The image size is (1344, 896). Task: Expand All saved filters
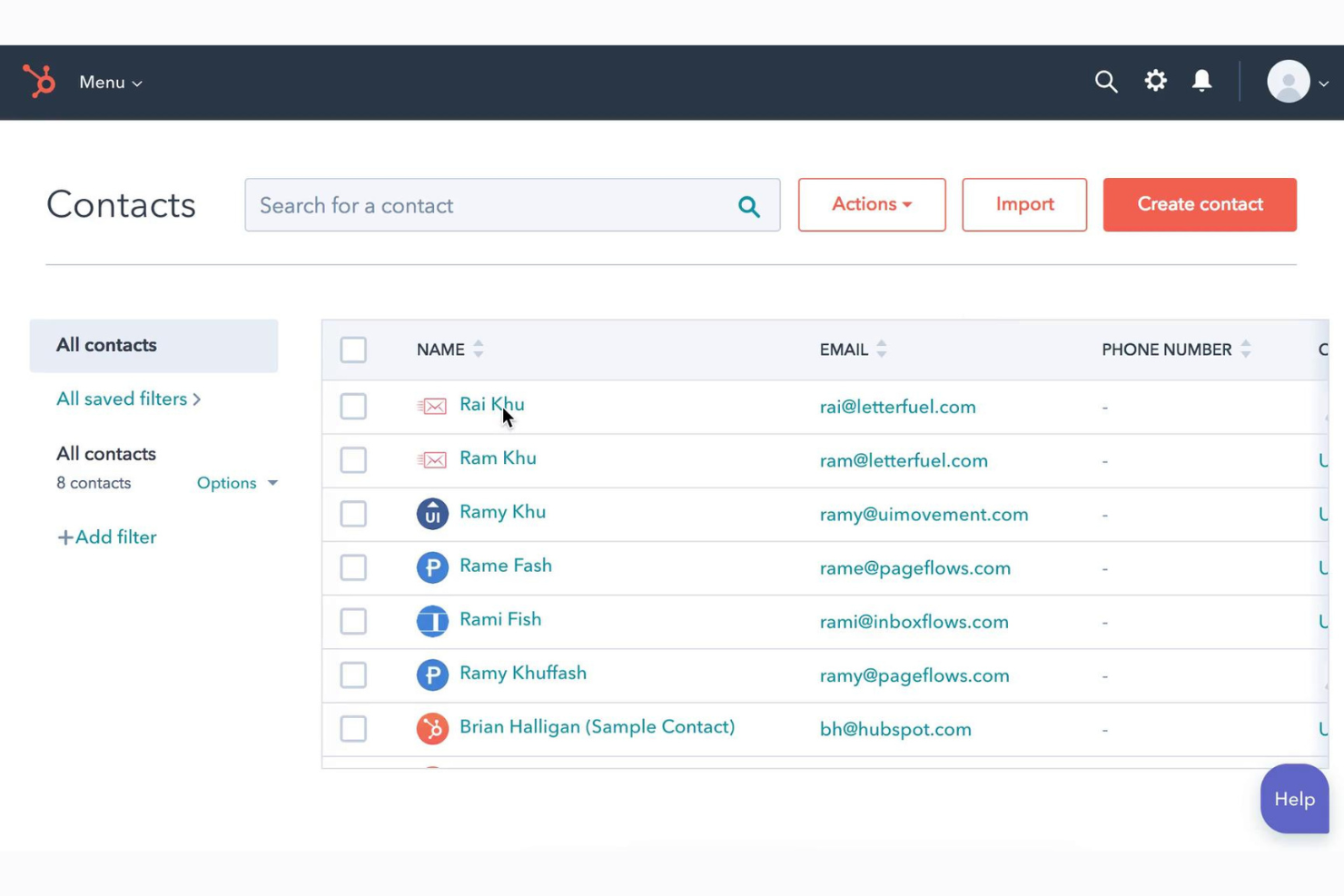click(x=128, y=399)
